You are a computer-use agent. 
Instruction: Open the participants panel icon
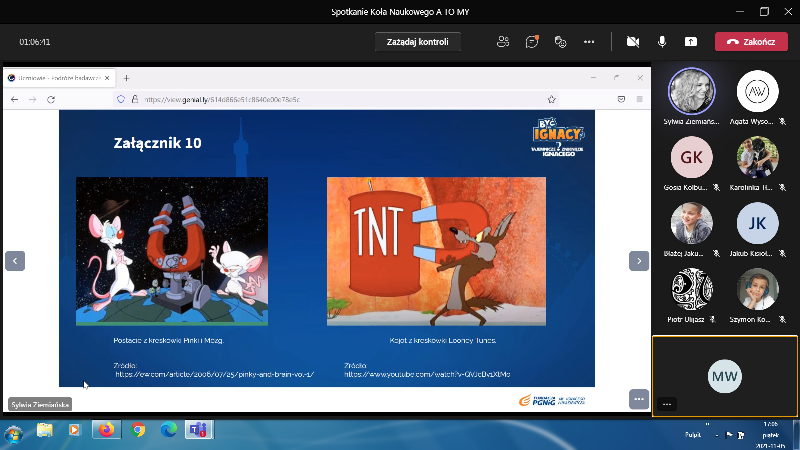[503, 42]
